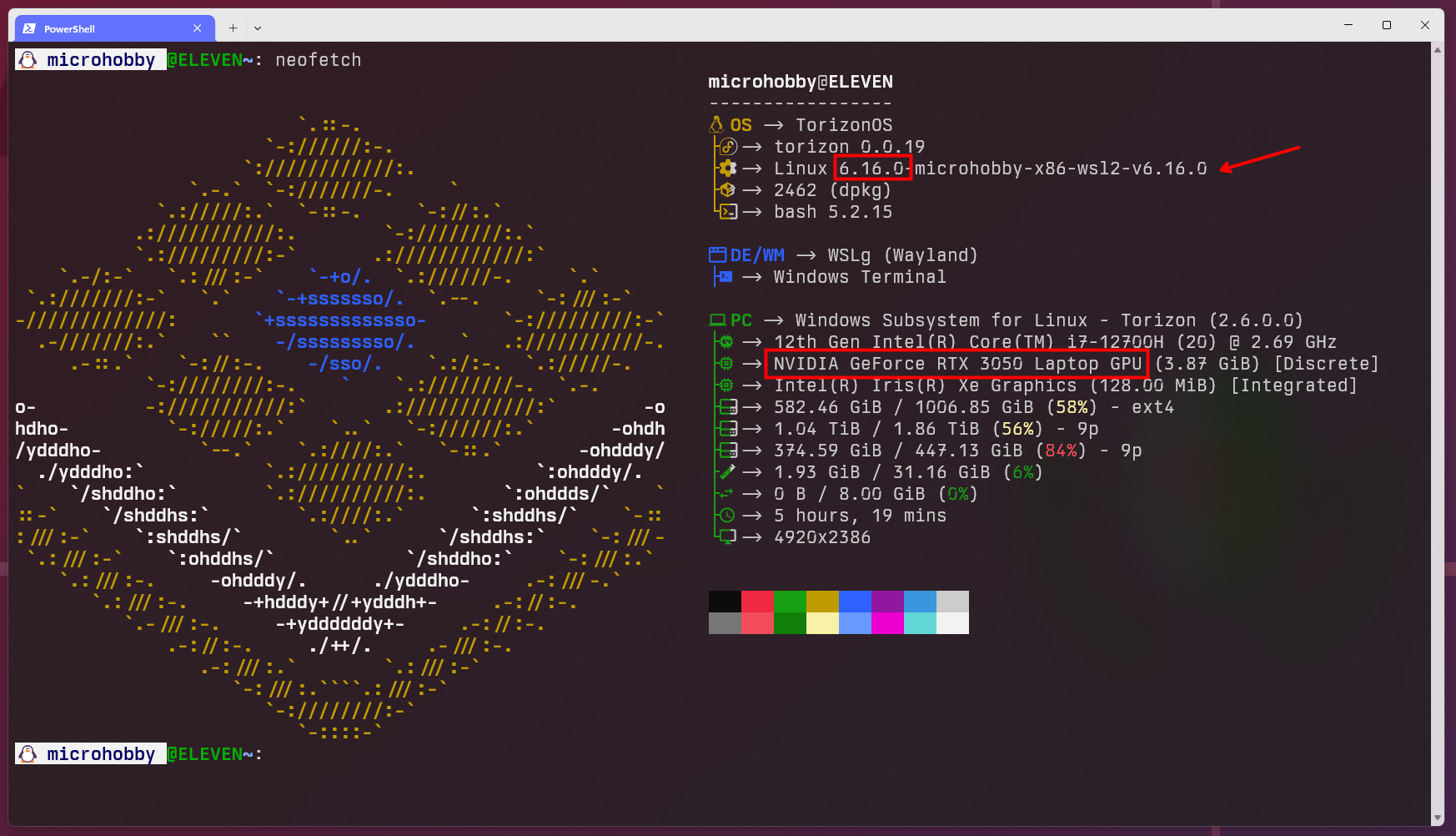
Task: Click the 5 hours, 19 mins uptime
Action: (860, 516)
